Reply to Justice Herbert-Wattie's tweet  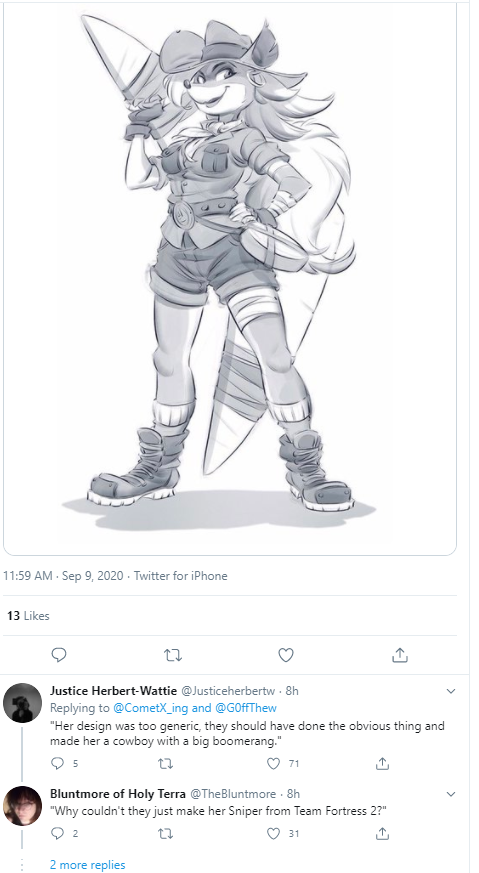tap(58, 764)
